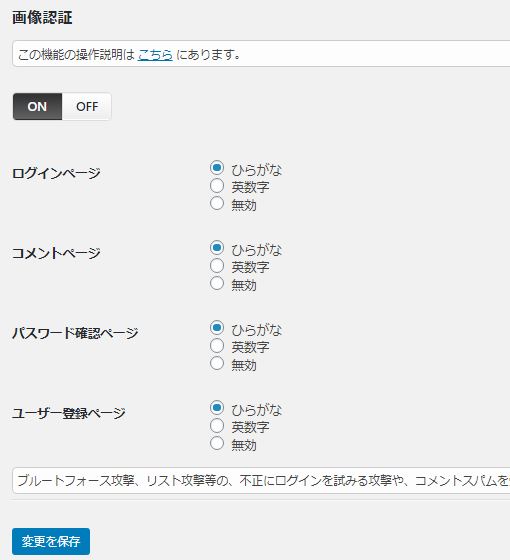
Task: Select 無効 for ログインページ
Action: (217, 203)
